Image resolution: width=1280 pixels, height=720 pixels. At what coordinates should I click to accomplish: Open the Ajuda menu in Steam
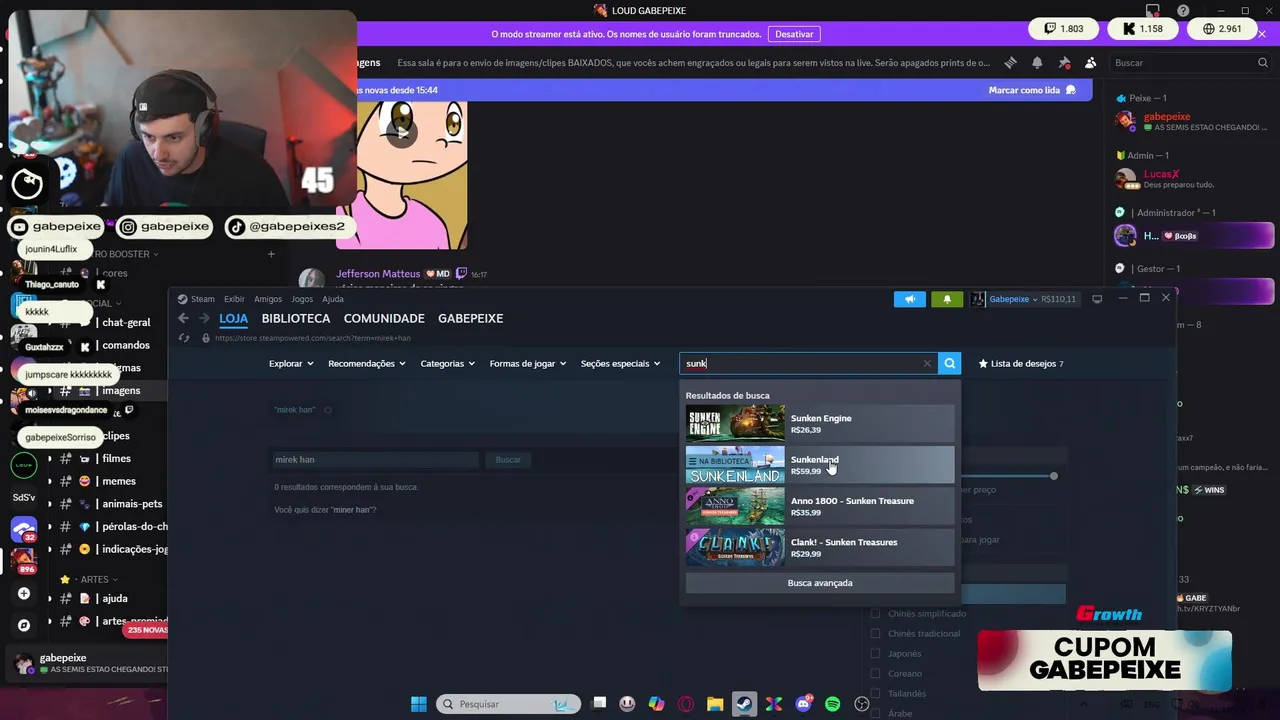pyautogui.click(x=333, y=299)
